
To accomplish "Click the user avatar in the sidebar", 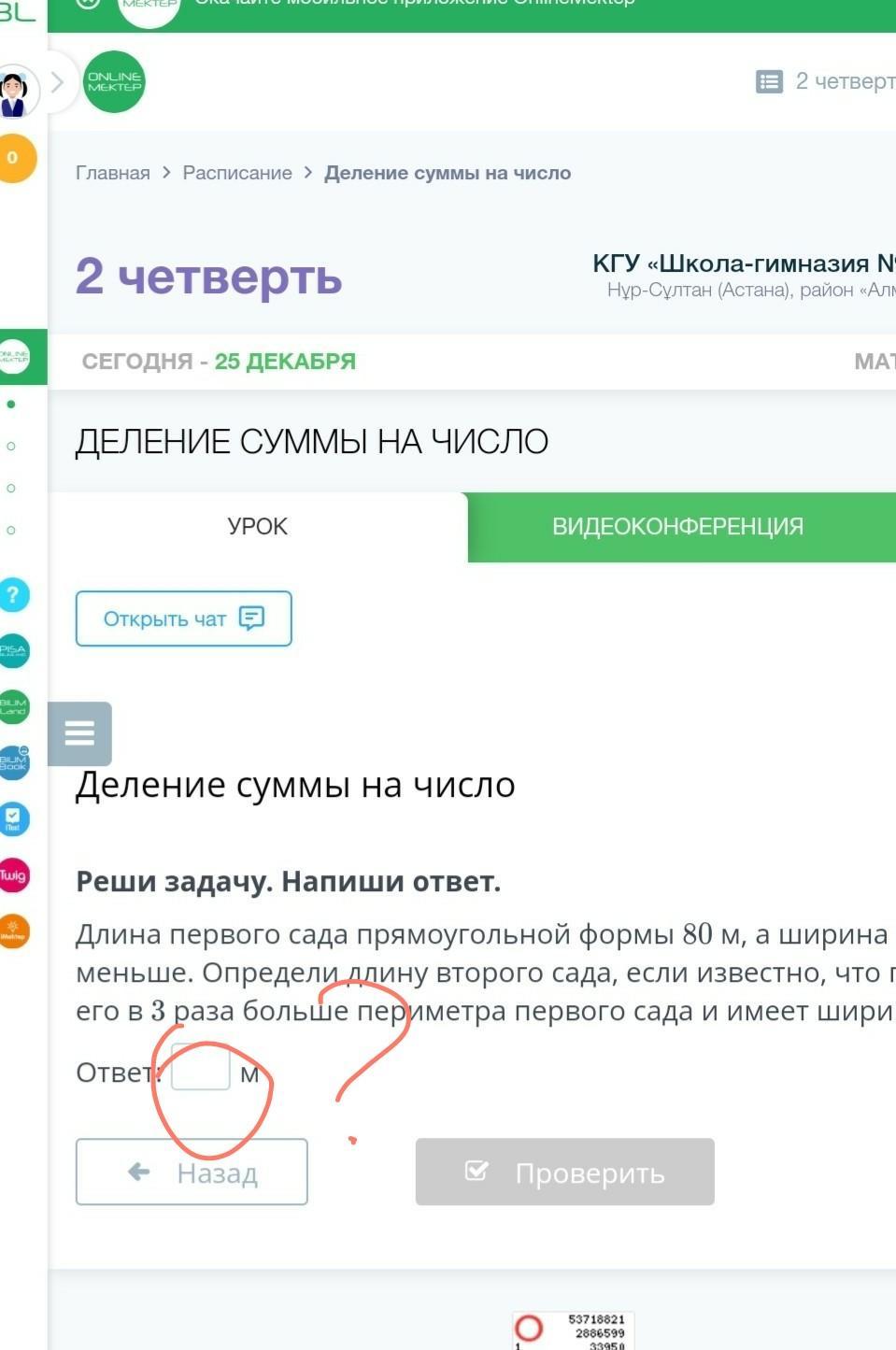I will [13, 92].
